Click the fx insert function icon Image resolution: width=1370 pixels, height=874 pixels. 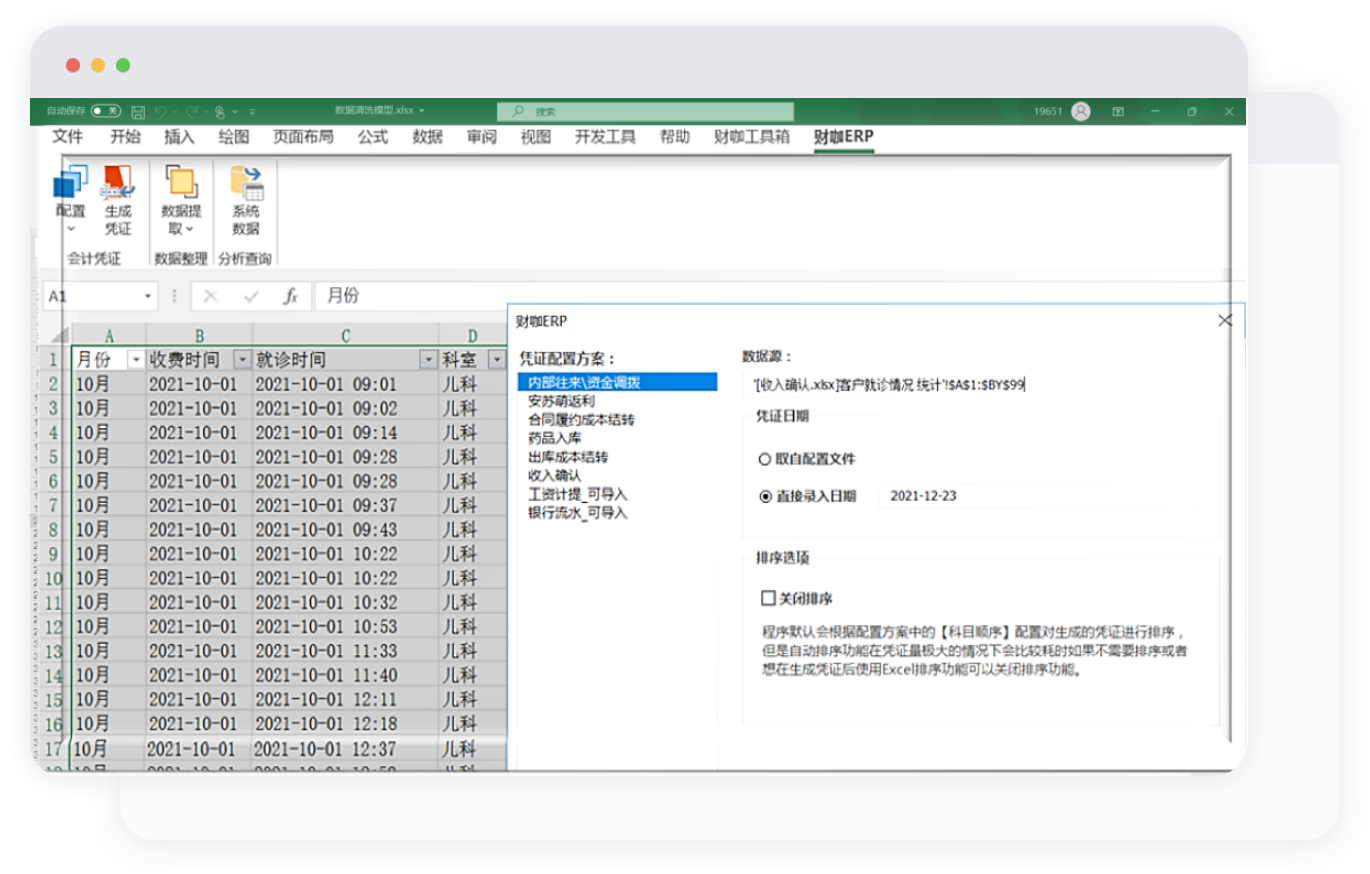[290, 296]
